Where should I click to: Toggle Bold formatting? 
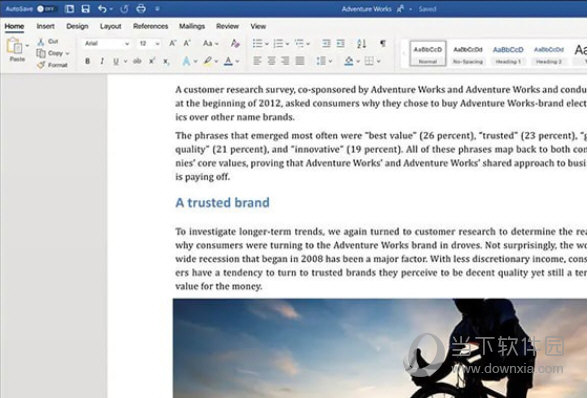87,61
